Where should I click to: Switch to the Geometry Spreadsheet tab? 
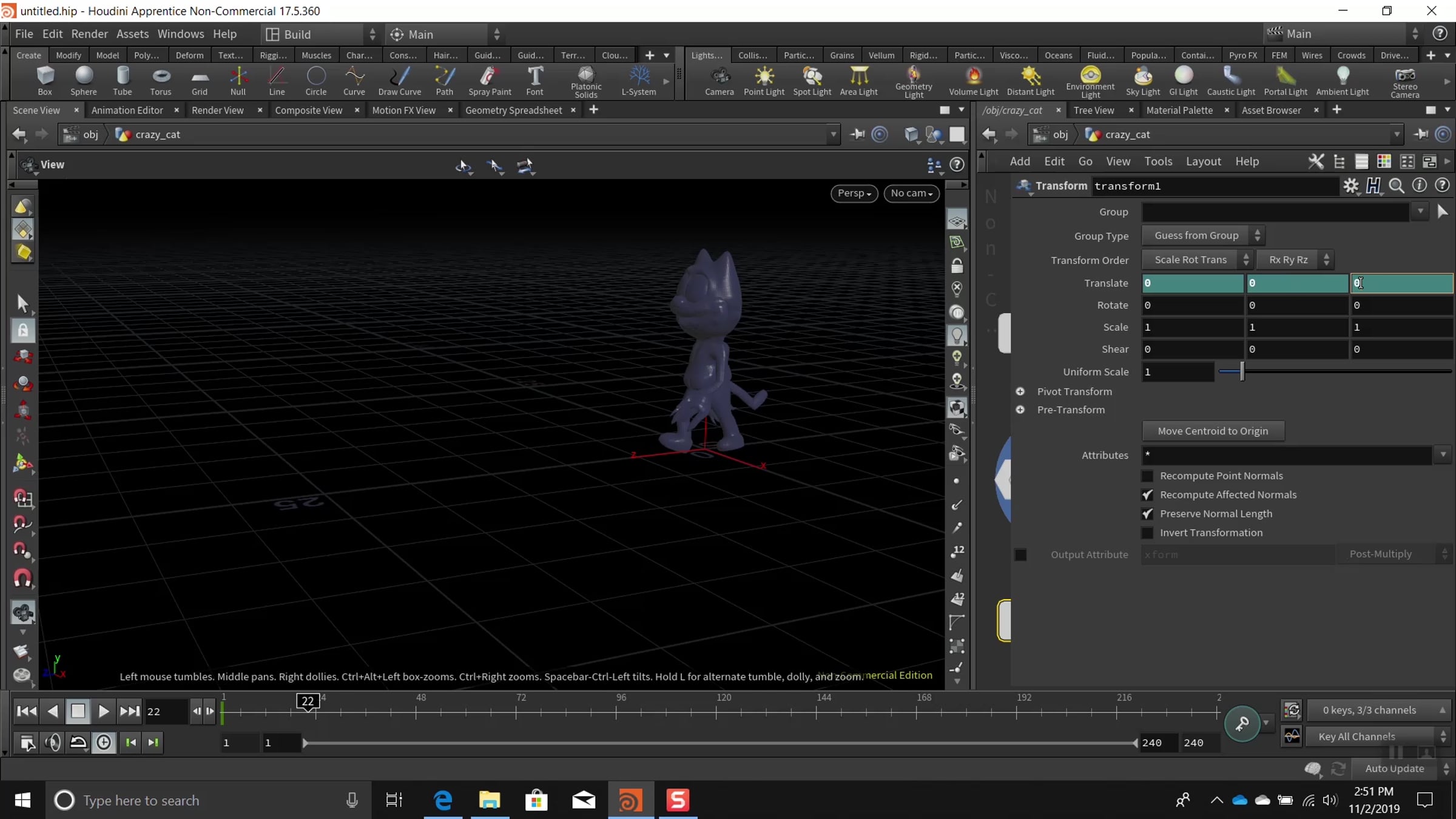pyautogui.click(x=513, y=110)
